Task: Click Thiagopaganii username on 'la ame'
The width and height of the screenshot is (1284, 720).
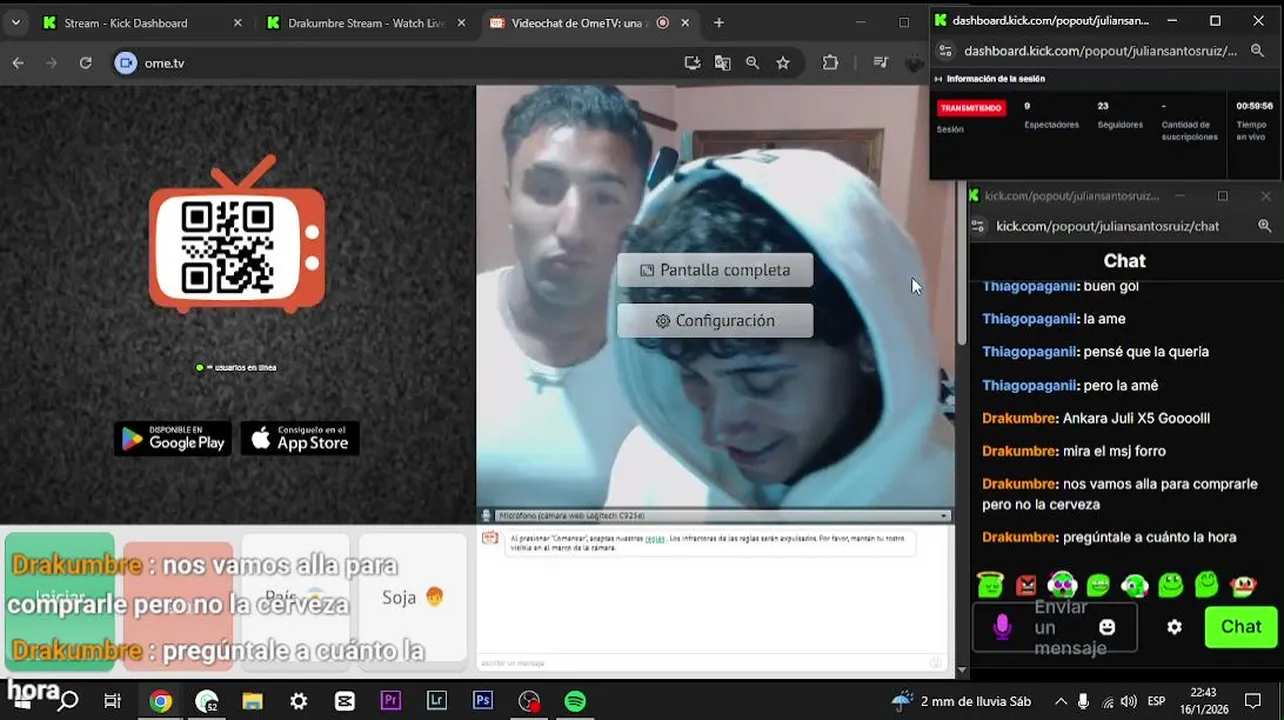Action: coord(1029,319)
